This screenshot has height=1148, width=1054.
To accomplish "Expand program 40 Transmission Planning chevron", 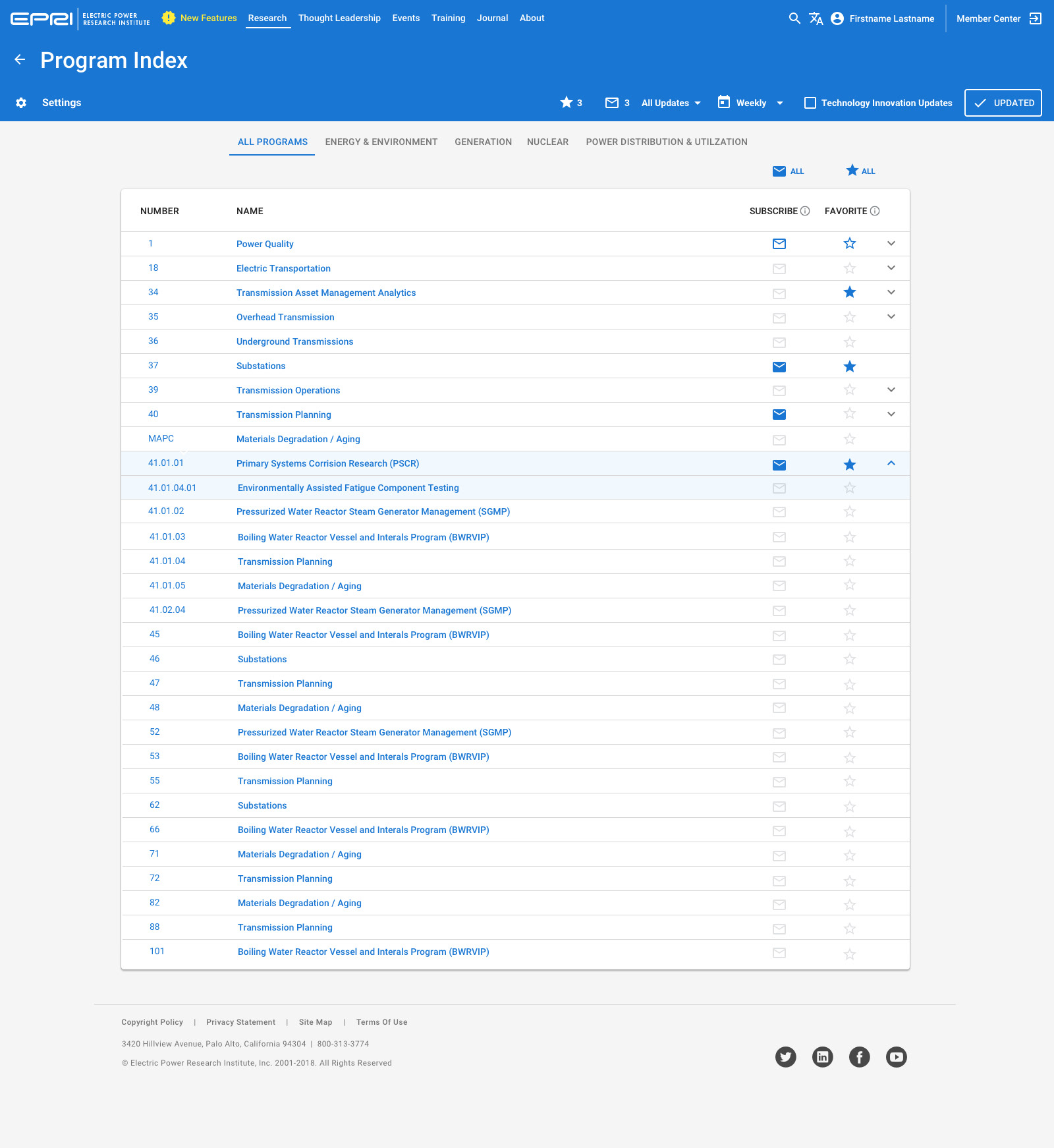I will (x=891, y=414).
